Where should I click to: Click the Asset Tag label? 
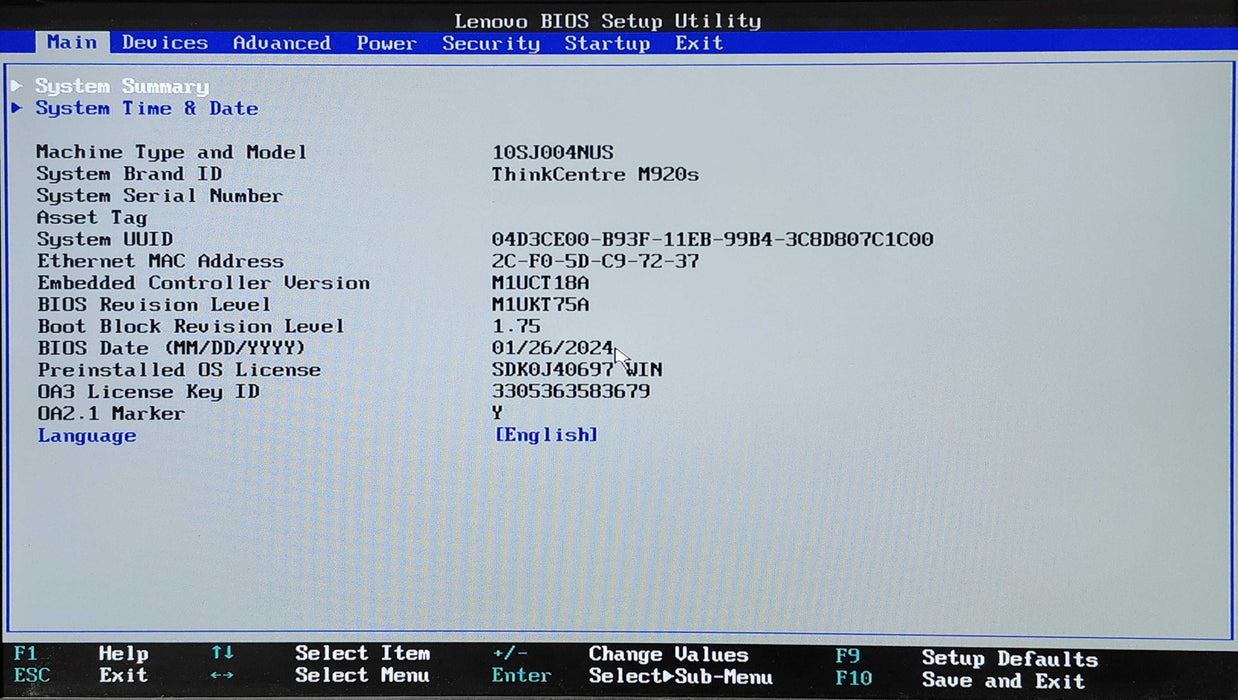92,218
